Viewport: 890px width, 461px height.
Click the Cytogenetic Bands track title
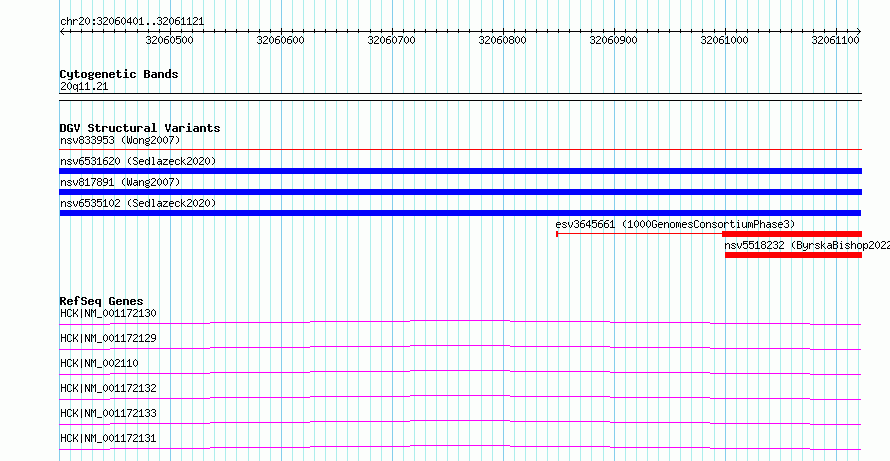[x=119, y=74]
